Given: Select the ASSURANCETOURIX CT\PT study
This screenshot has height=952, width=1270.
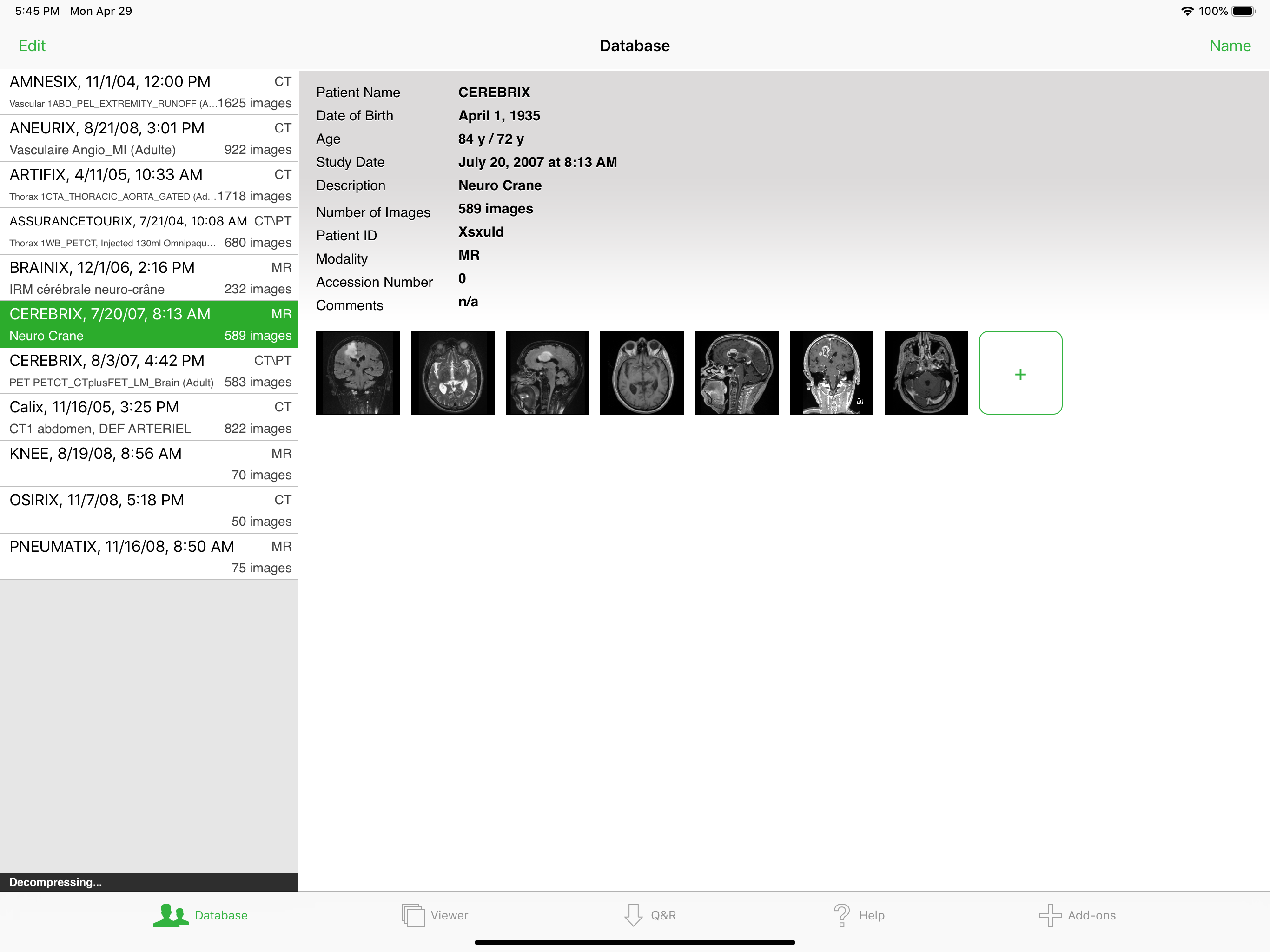Looking at the screenshot, I should pos(149,231).
